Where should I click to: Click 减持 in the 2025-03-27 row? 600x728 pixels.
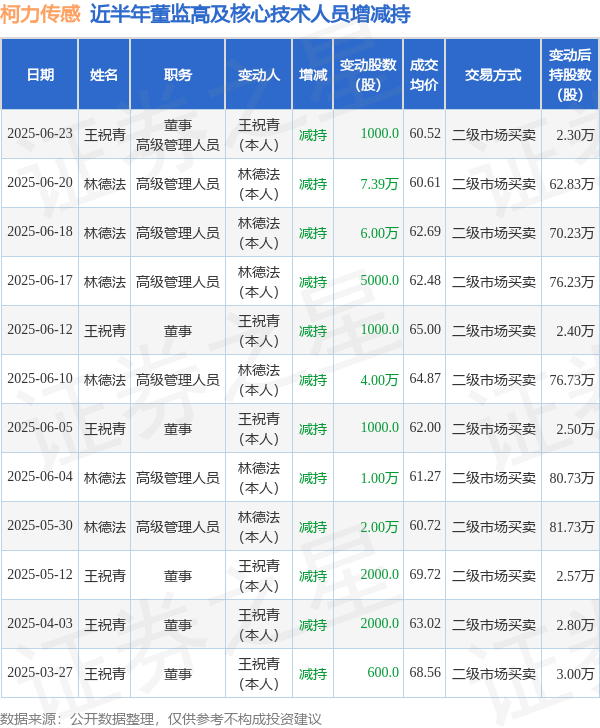tap(313, 674)
